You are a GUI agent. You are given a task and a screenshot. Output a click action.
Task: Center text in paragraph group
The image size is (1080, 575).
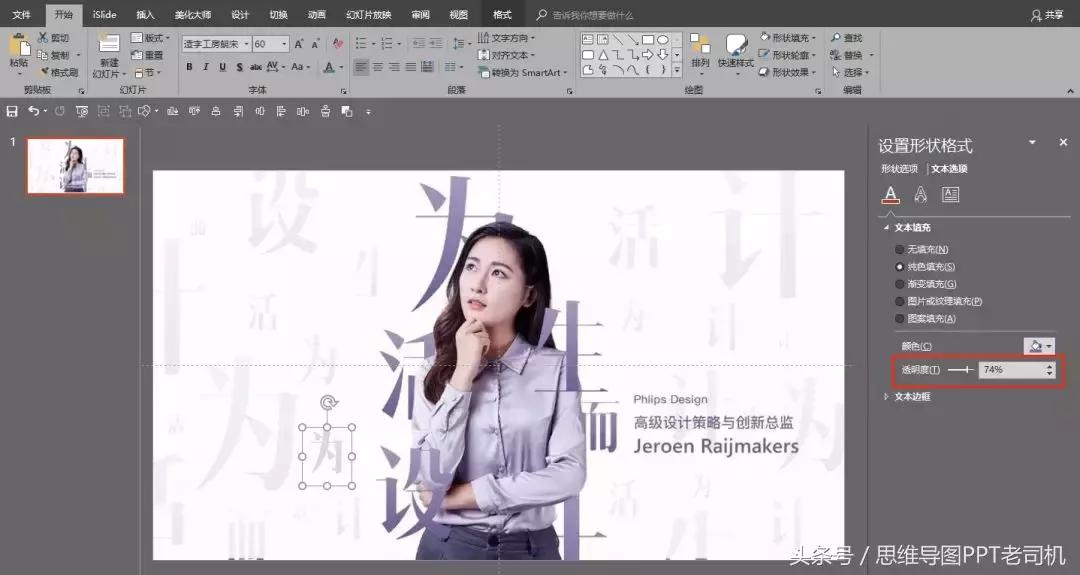[377, 67]
